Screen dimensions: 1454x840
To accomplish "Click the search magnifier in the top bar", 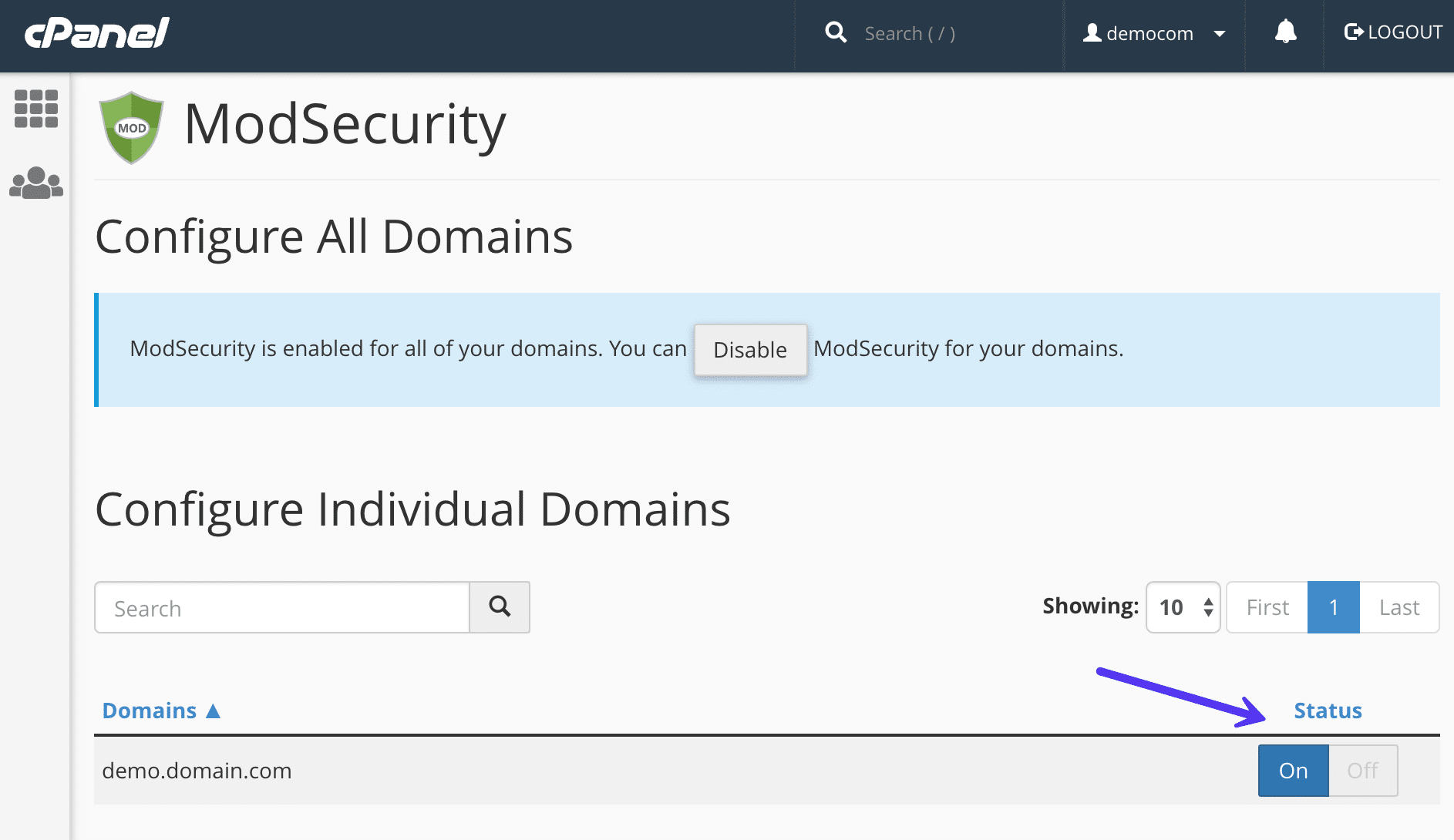I will pyautogui.click(x=836, y=32).
